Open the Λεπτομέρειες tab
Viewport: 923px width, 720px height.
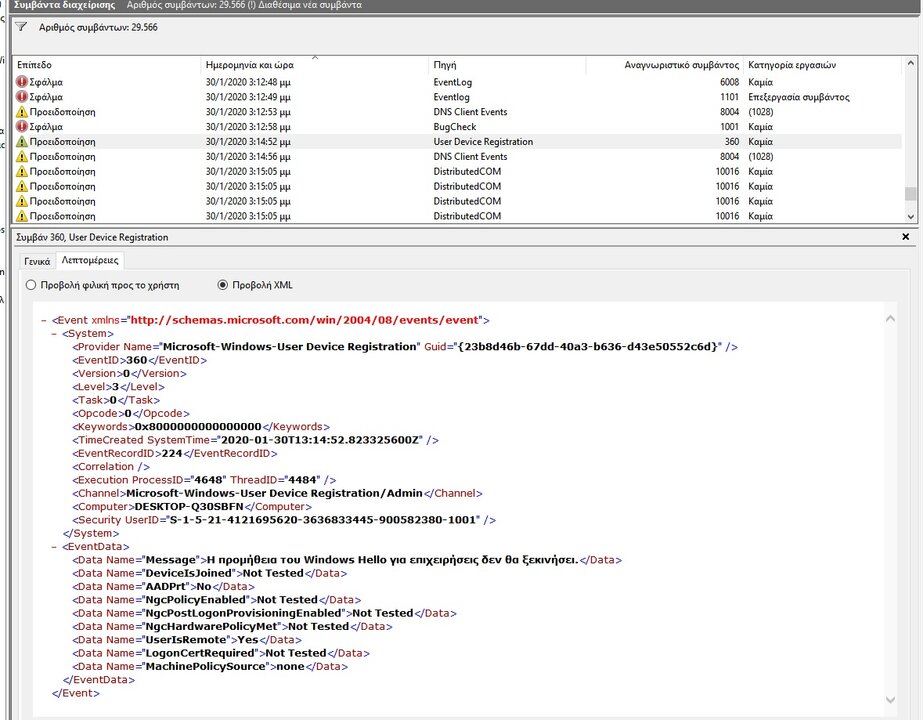(x=90, y=261)
